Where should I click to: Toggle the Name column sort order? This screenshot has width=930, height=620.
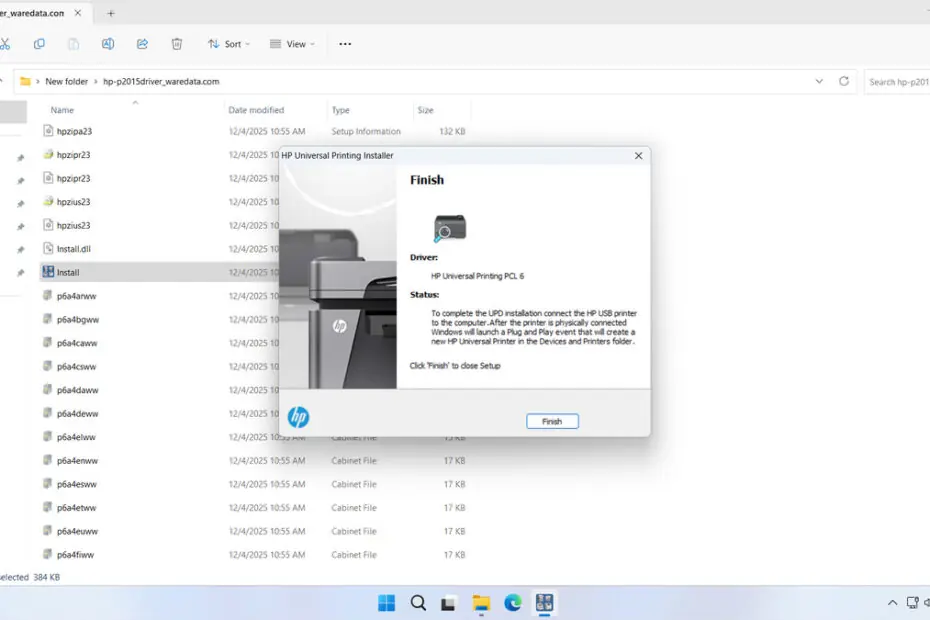pyautogui.click(x=62, y=110)
